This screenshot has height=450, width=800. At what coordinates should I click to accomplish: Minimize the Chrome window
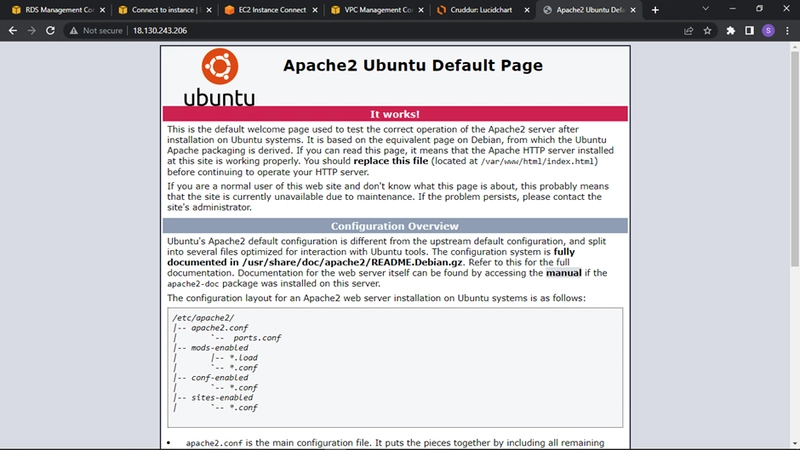pyautogui.click(x=732, y=9)
